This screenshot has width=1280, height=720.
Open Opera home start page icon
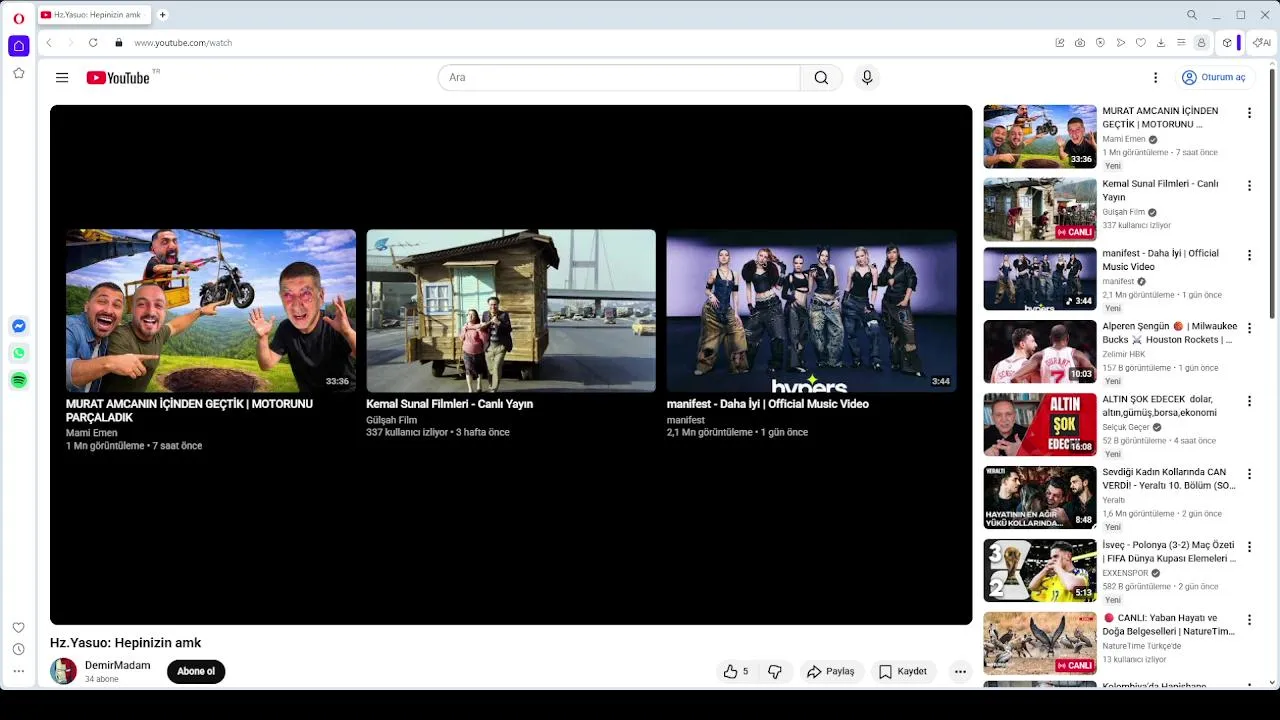(18, 46)
